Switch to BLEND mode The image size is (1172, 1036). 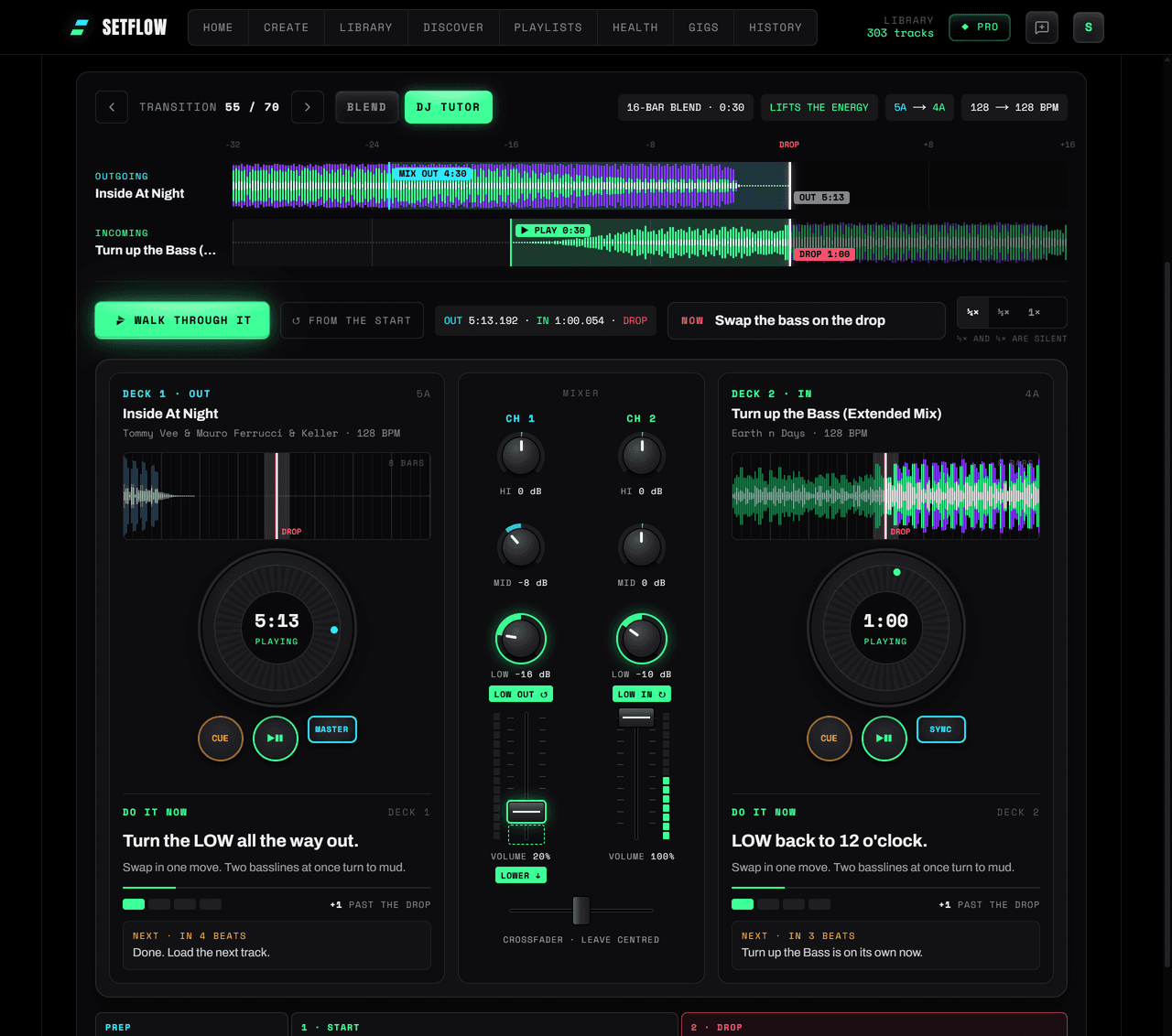[366, 107]
